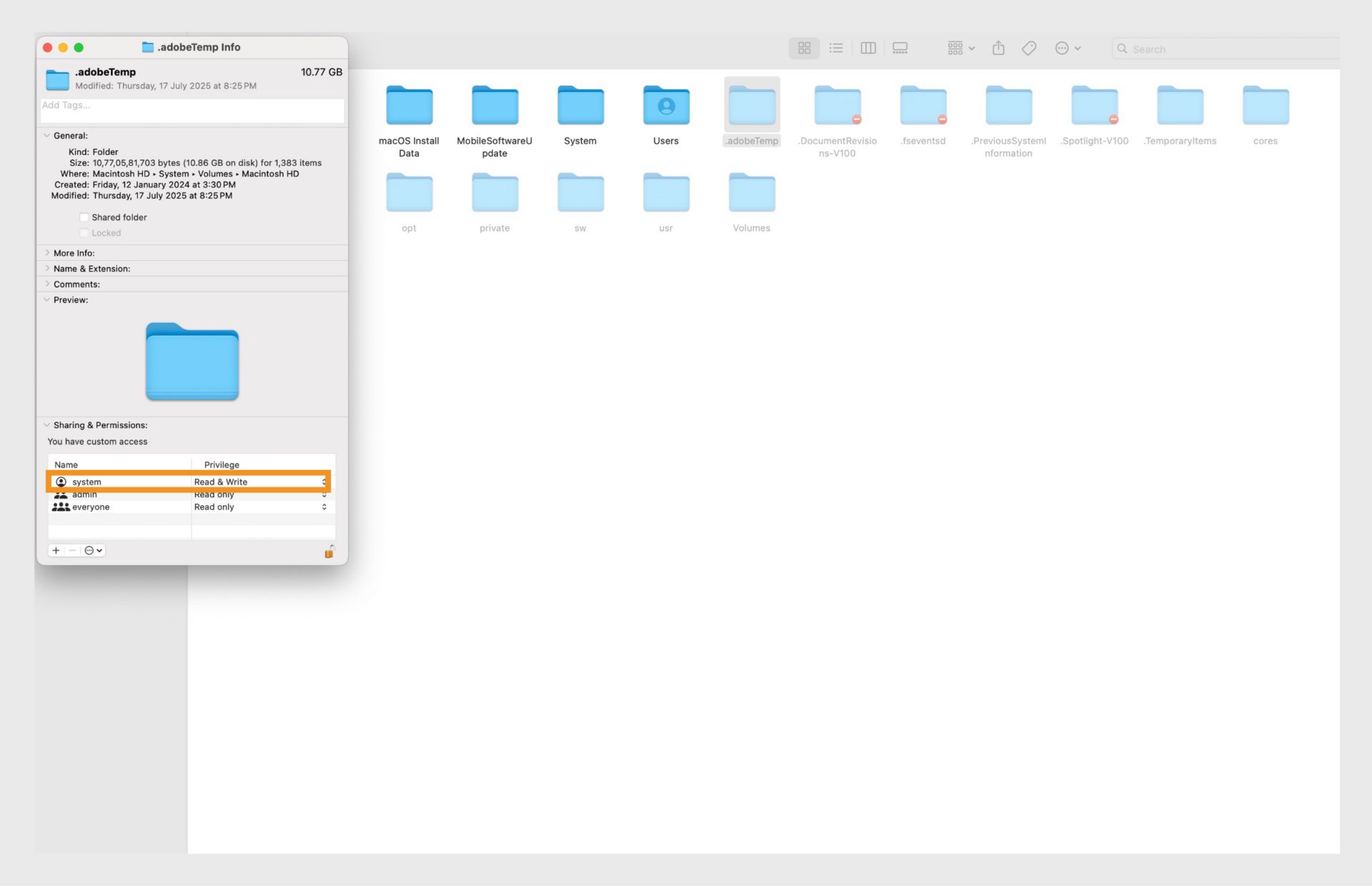This screenshot has height=886, width=1372.
Task: Change admin privilege using its stepper control
Action: (x=324, y=494)
